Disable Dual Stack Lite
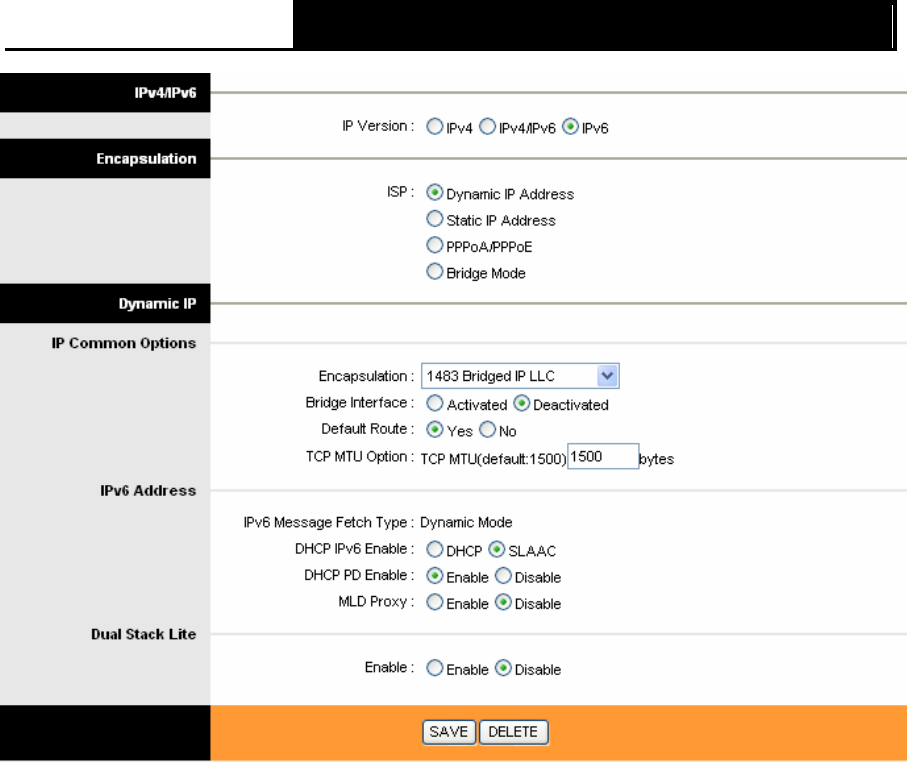Viewport: 907px width, 762px height. click(503, 668)
